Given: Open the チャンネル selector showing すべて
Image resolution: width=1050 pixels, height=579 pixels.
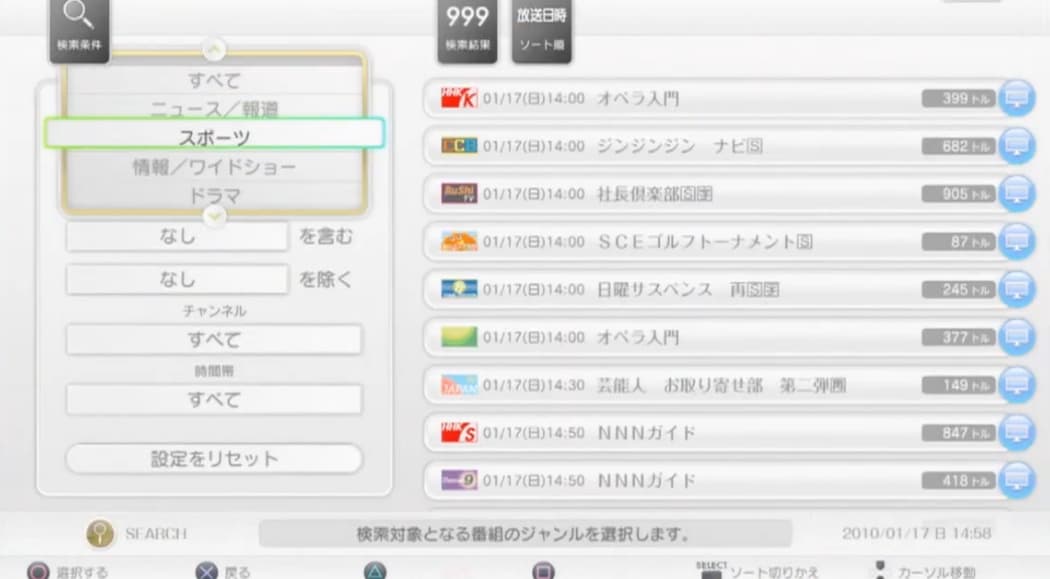Looking at the screenshot, I should pyautogui.click(x=213, y=340).
